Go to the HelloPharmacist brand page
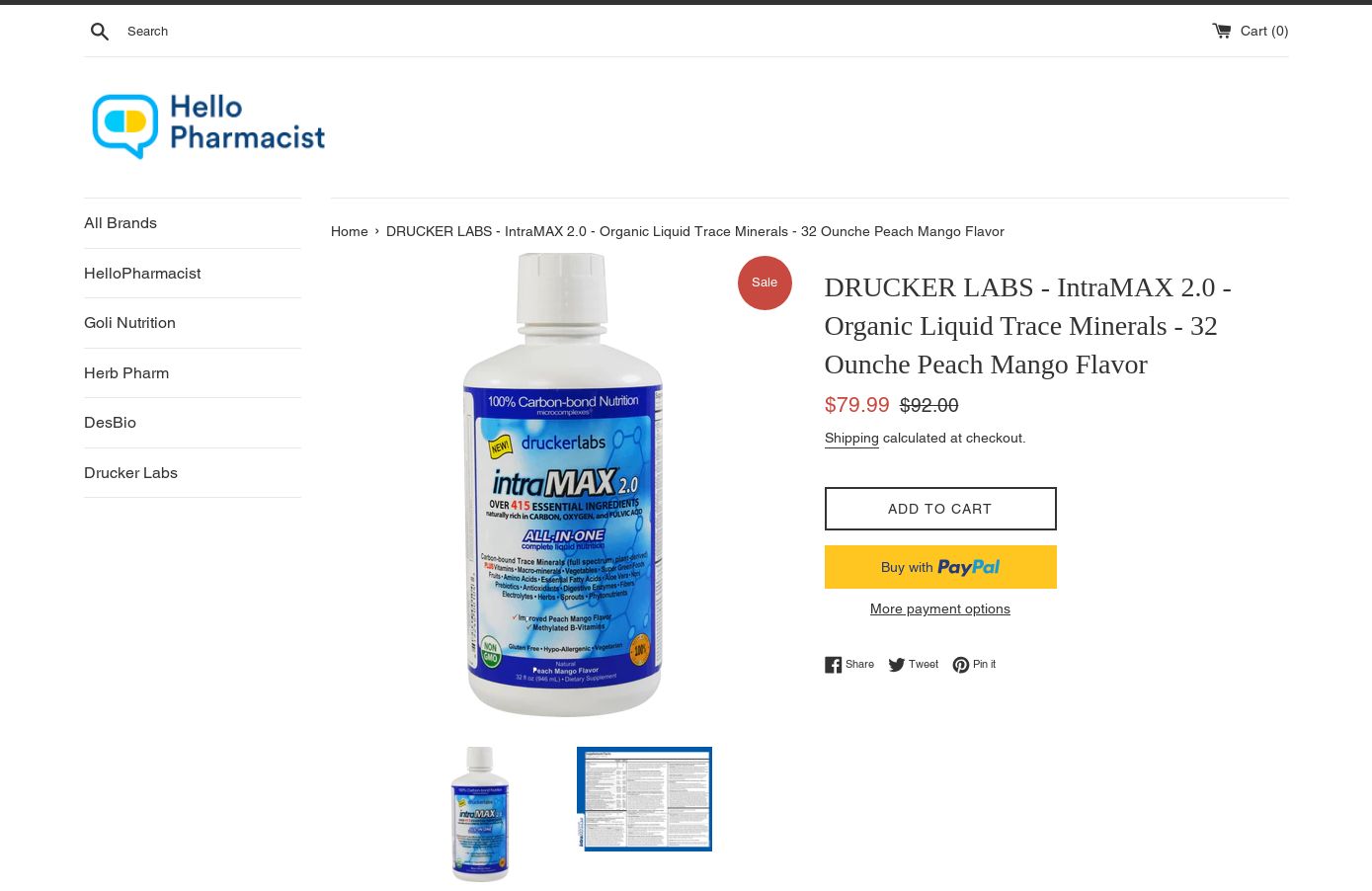 (142, 274)
